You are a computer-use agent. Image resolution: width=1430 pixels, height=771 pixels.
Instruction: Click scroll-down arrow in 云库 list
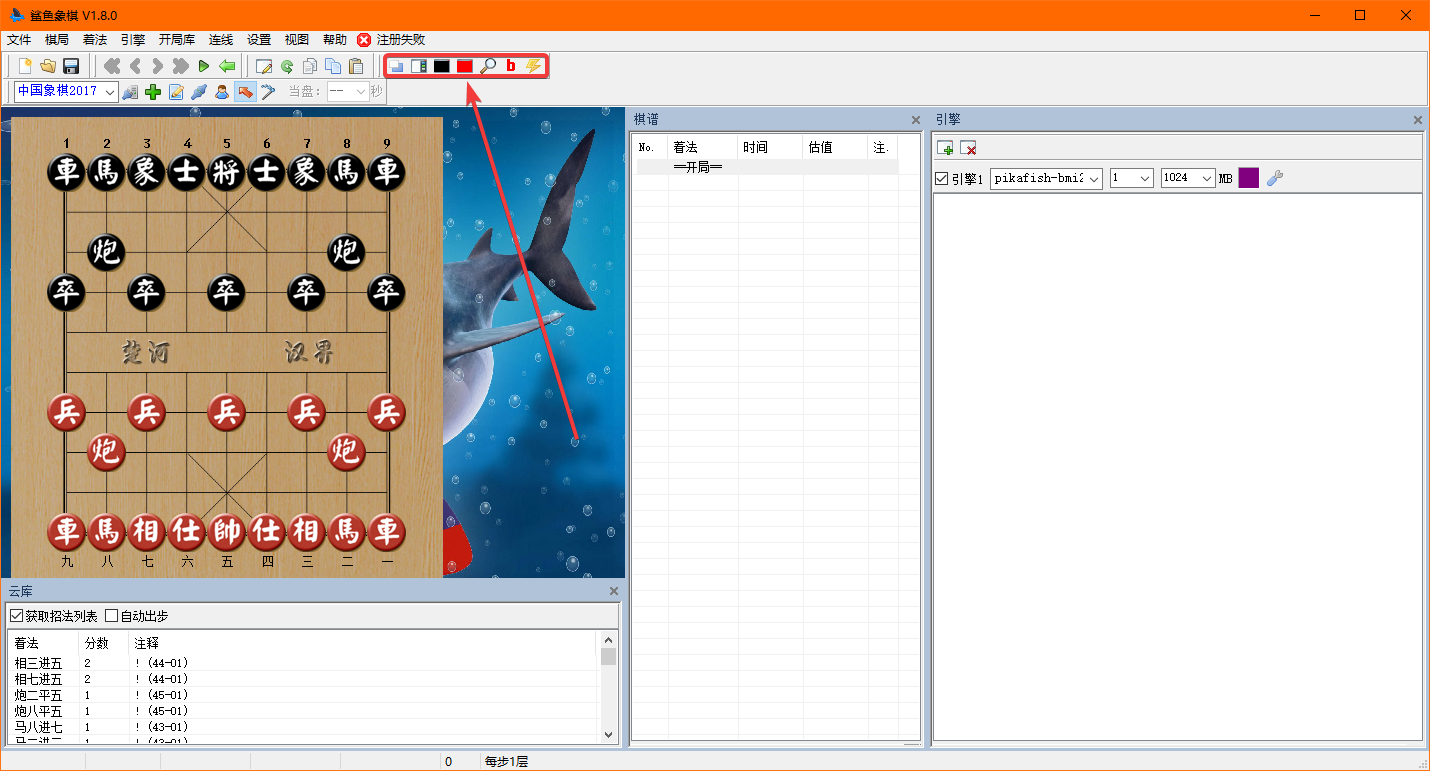tap(608, 734)
